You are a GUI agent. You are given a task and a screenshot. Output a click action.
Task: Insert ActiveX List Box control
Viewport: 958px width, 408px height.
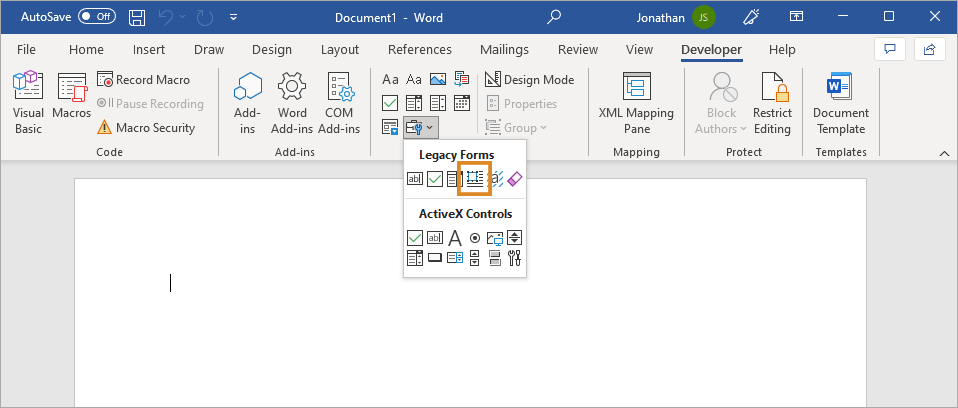tap(455, 258)
